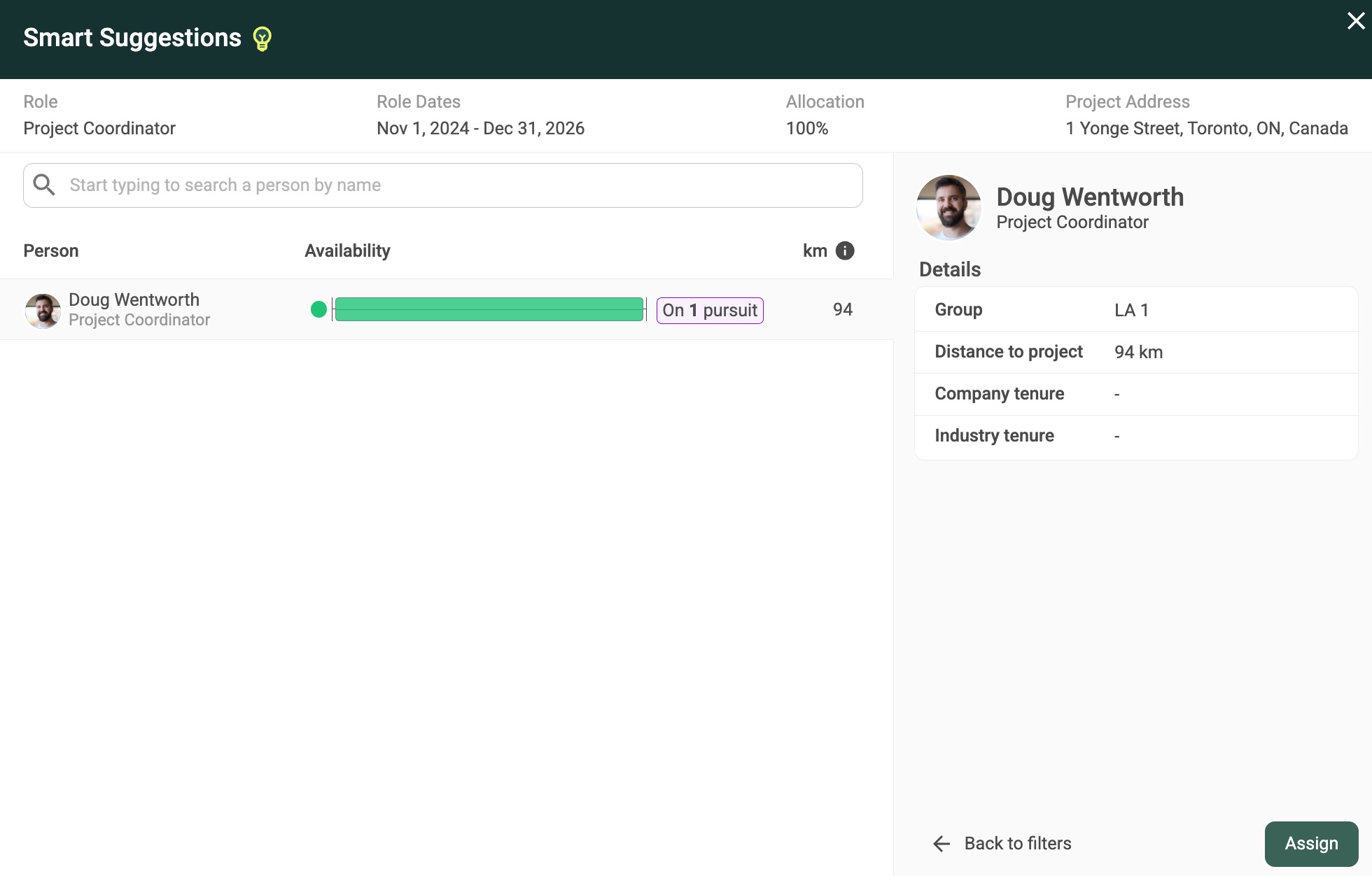The height and width of the screenshot is (876, 1372).
Task: Click the magnifier search icon
Action: pos(44,185)
